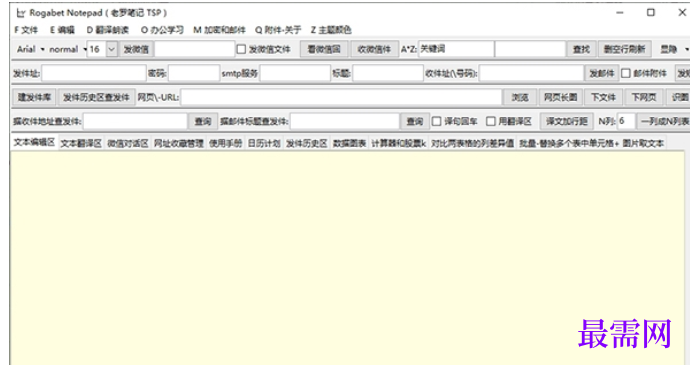Focus the 网页\-URL address field
This screenshot has height=365, width=690.
click(x=341, y=97)
